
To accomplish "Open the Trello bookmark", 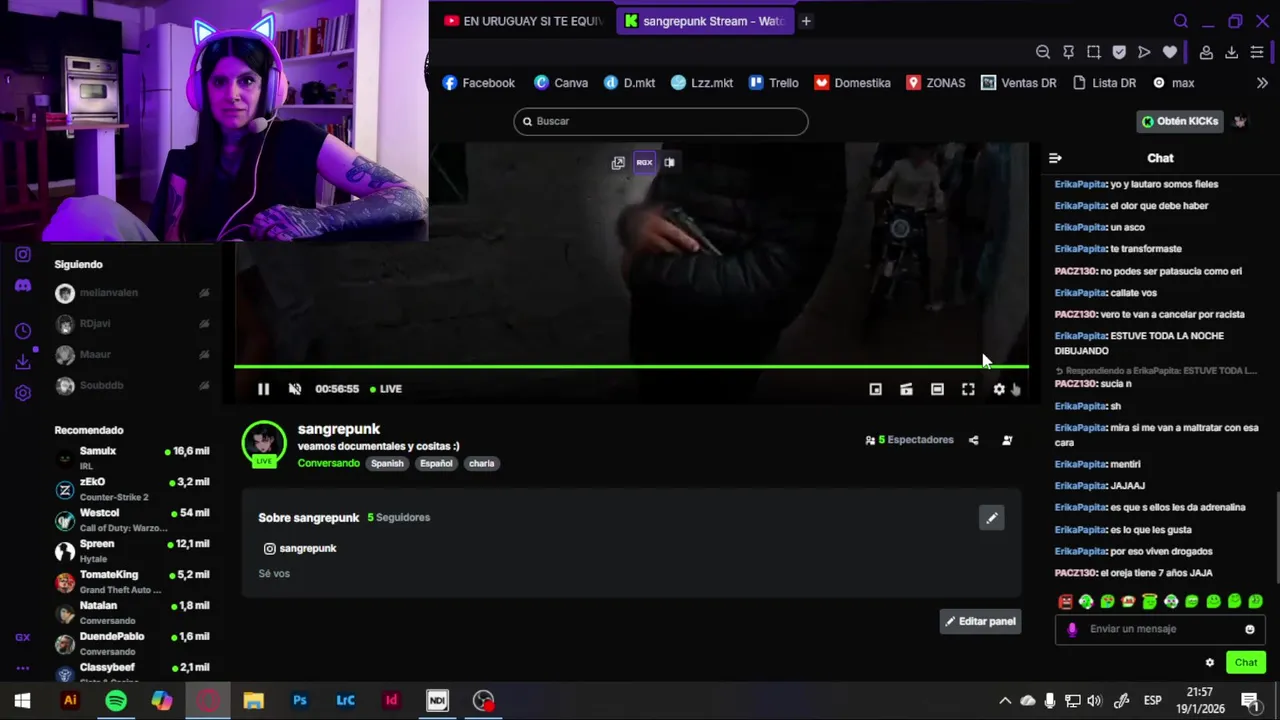I will pyautogui.click(x=773, y=83).
